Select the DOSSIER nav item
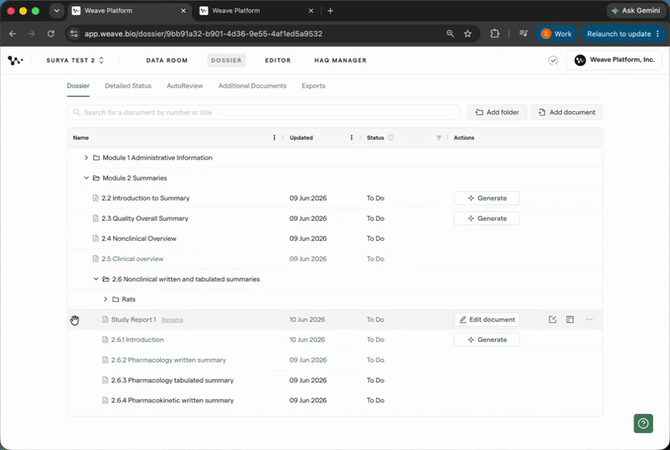 click(x=226, y=60)
